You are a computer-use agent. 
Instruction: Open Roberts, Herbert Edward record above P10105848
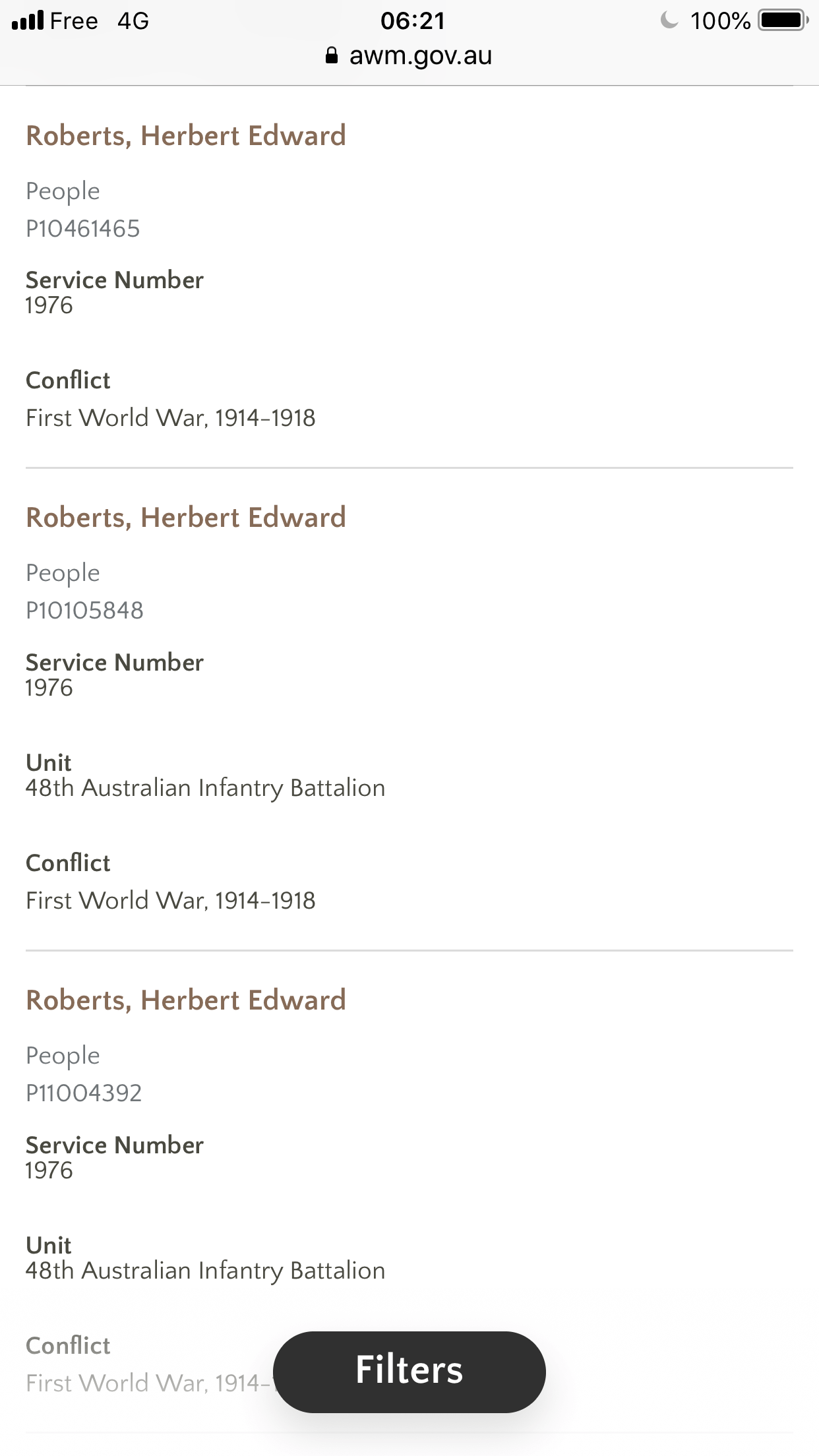[x=186, y=518]
